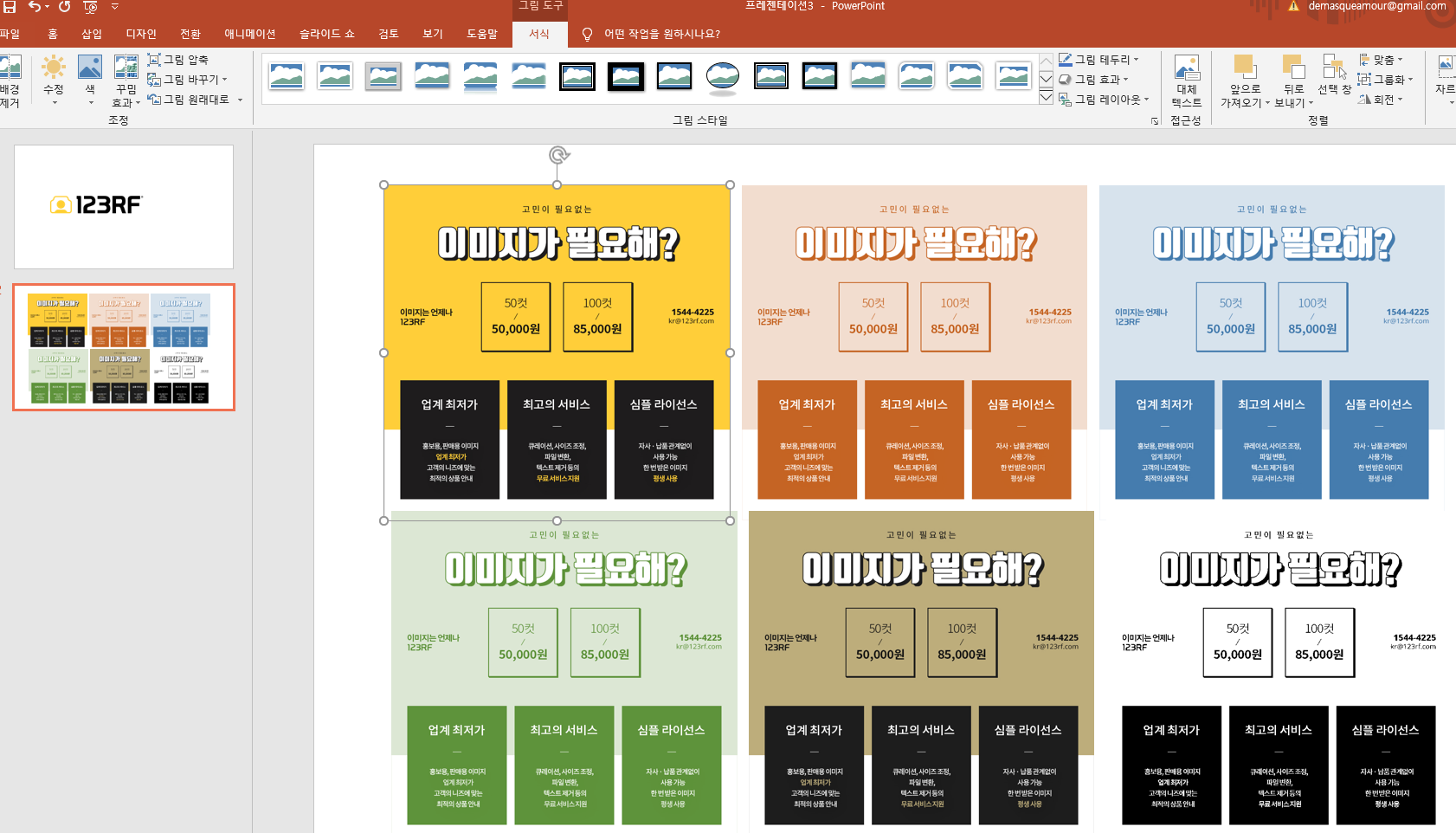Open the Send Backward dropdown arrow
The image size is (1456, 833).
tap(1311, 103)
